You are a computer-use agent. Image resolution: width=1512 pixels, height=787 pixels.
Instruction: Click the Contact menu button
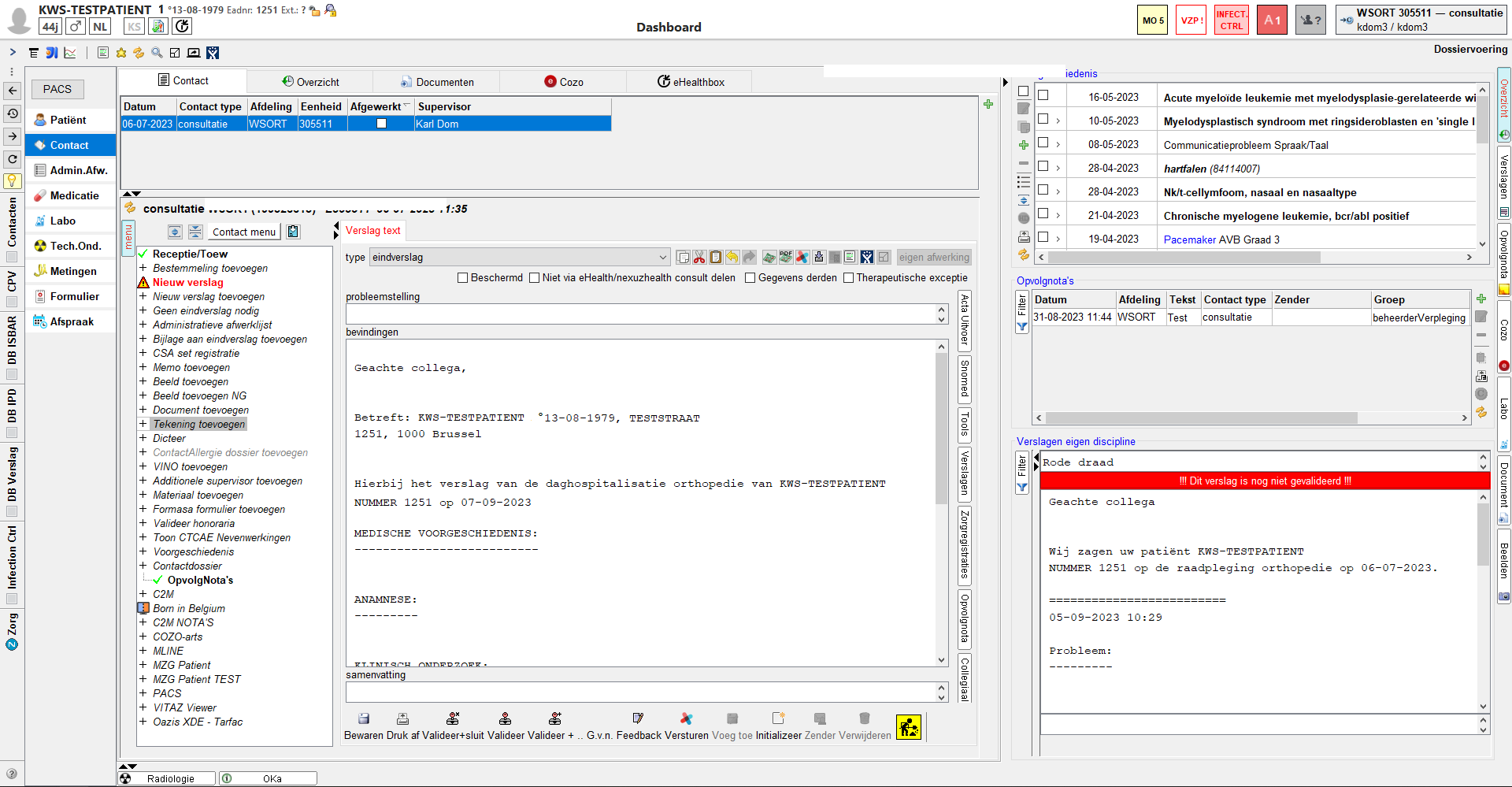click(x=244, y=232)
